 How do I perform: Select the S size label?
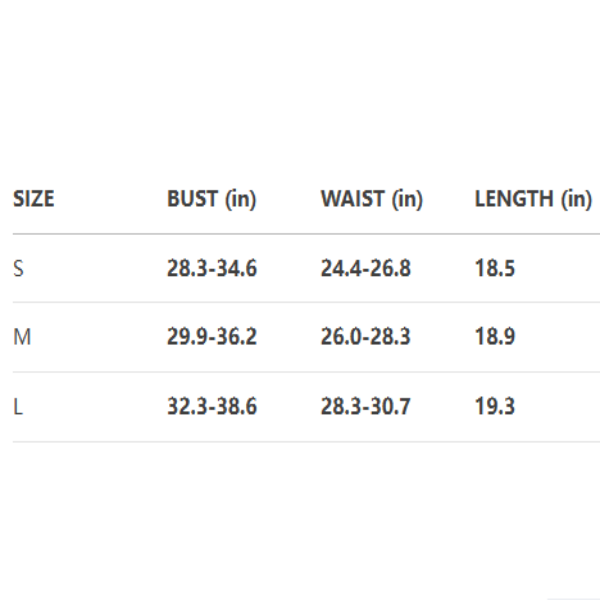point(18,268)
